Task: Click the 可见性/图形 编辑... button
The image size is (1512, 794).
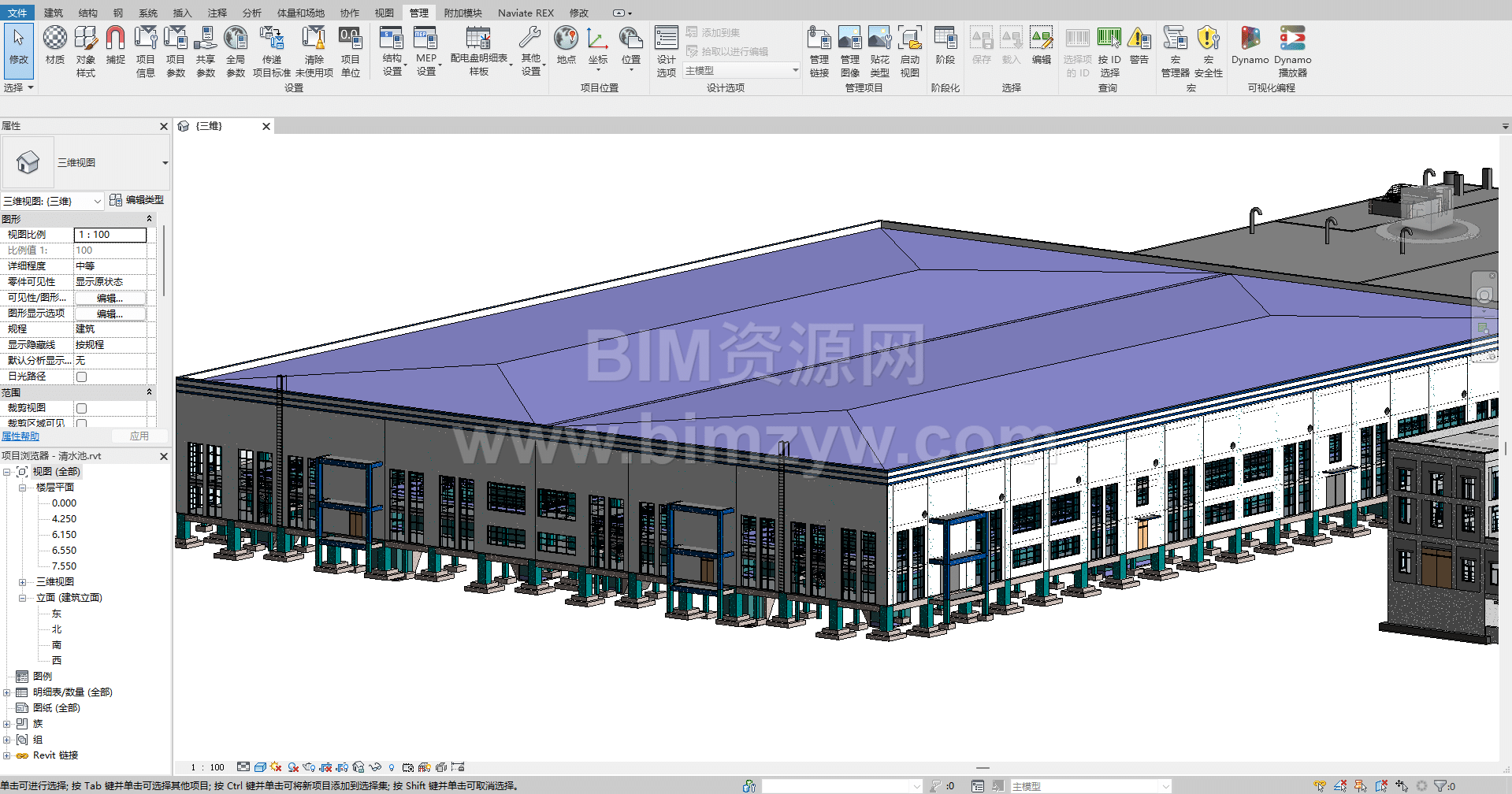Action: (110, 298)
